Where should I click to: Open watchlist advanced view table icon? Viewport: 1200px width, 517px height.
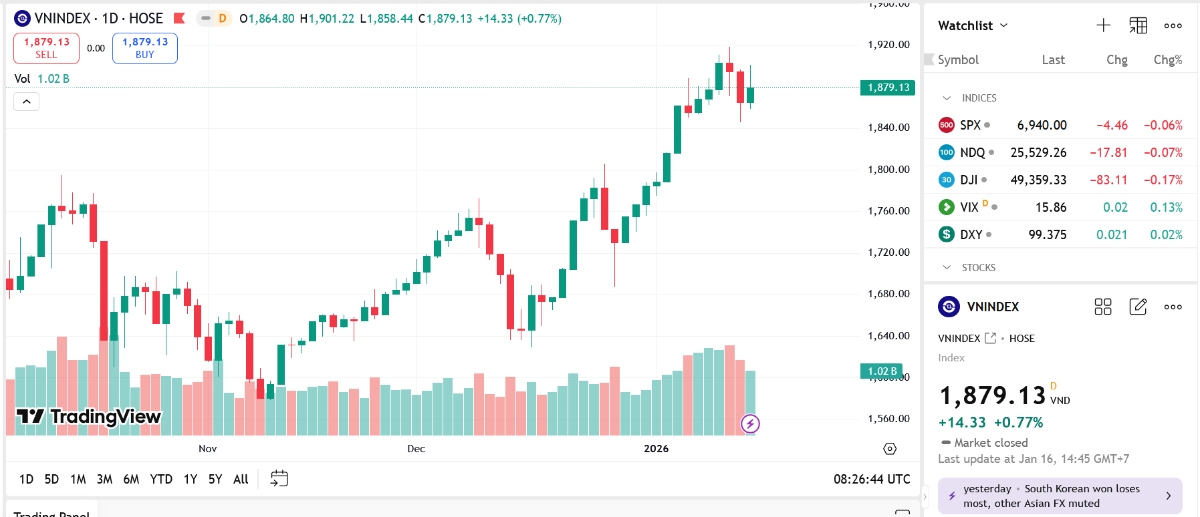pyautogui.click(x=1138, y=26)
